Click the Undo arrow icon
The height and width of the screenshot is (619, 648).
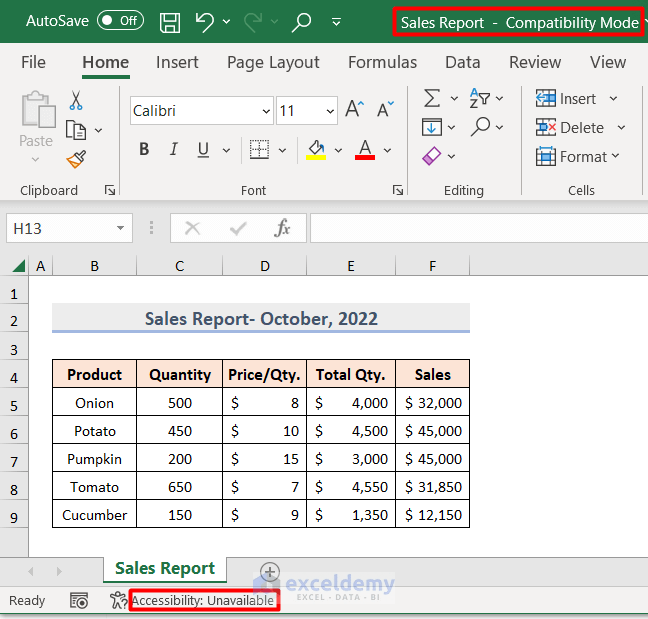[204, 21]
